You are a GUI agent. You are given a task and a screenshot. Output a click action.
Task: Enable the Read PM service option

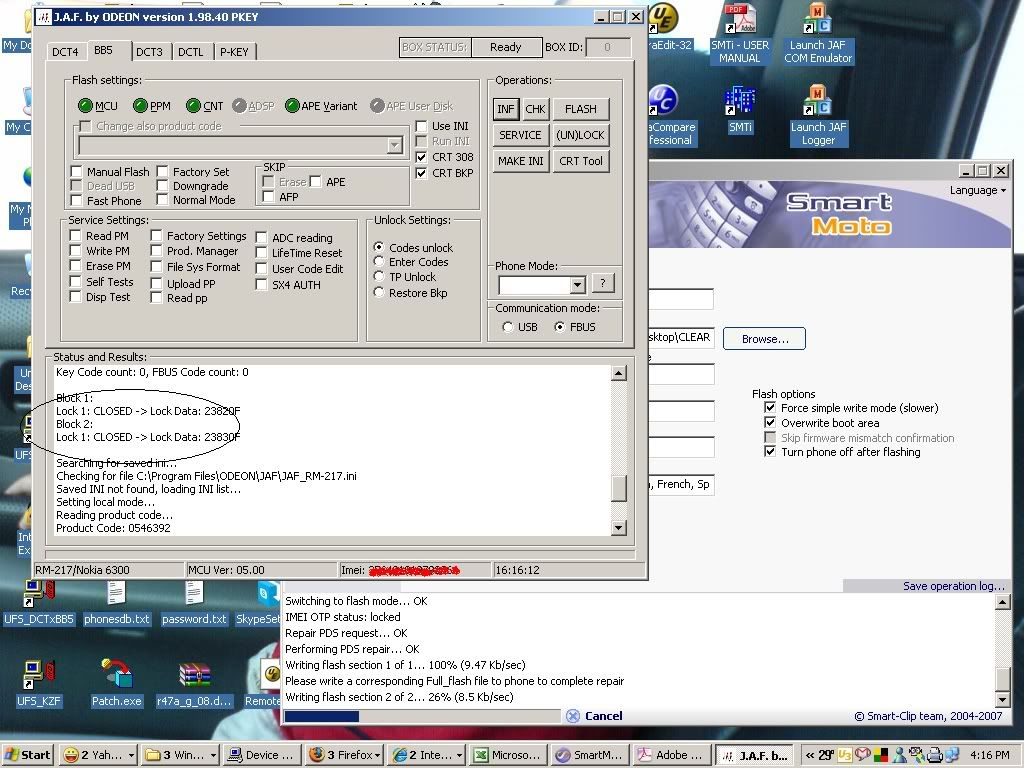pyautogui.click(x=76, y=236)
